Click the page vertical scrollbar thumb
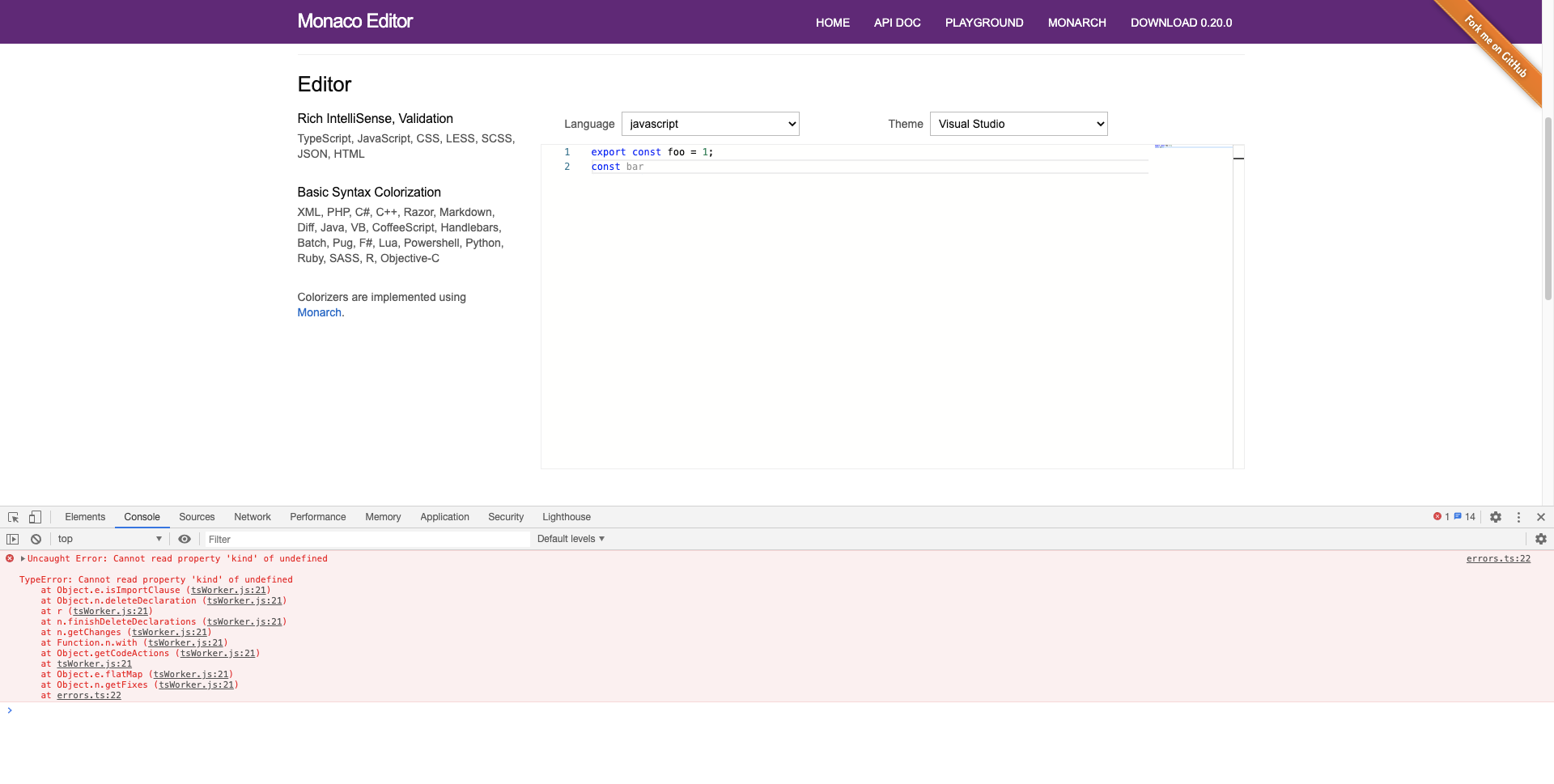This screenshot has width=1554, height=784. tap(1548, 208)
